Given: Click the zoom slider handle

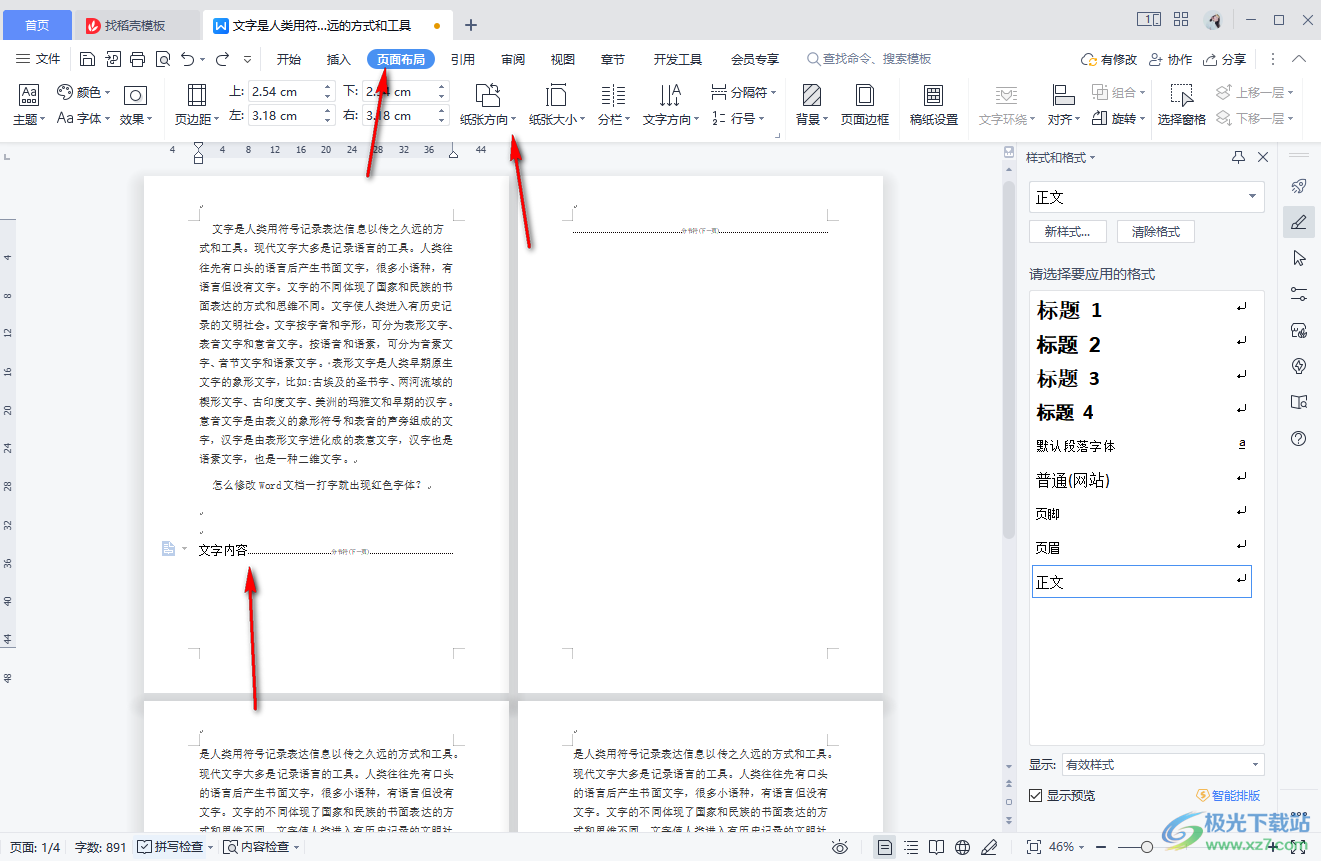Looking at the screenshot, I should 1147,847.
